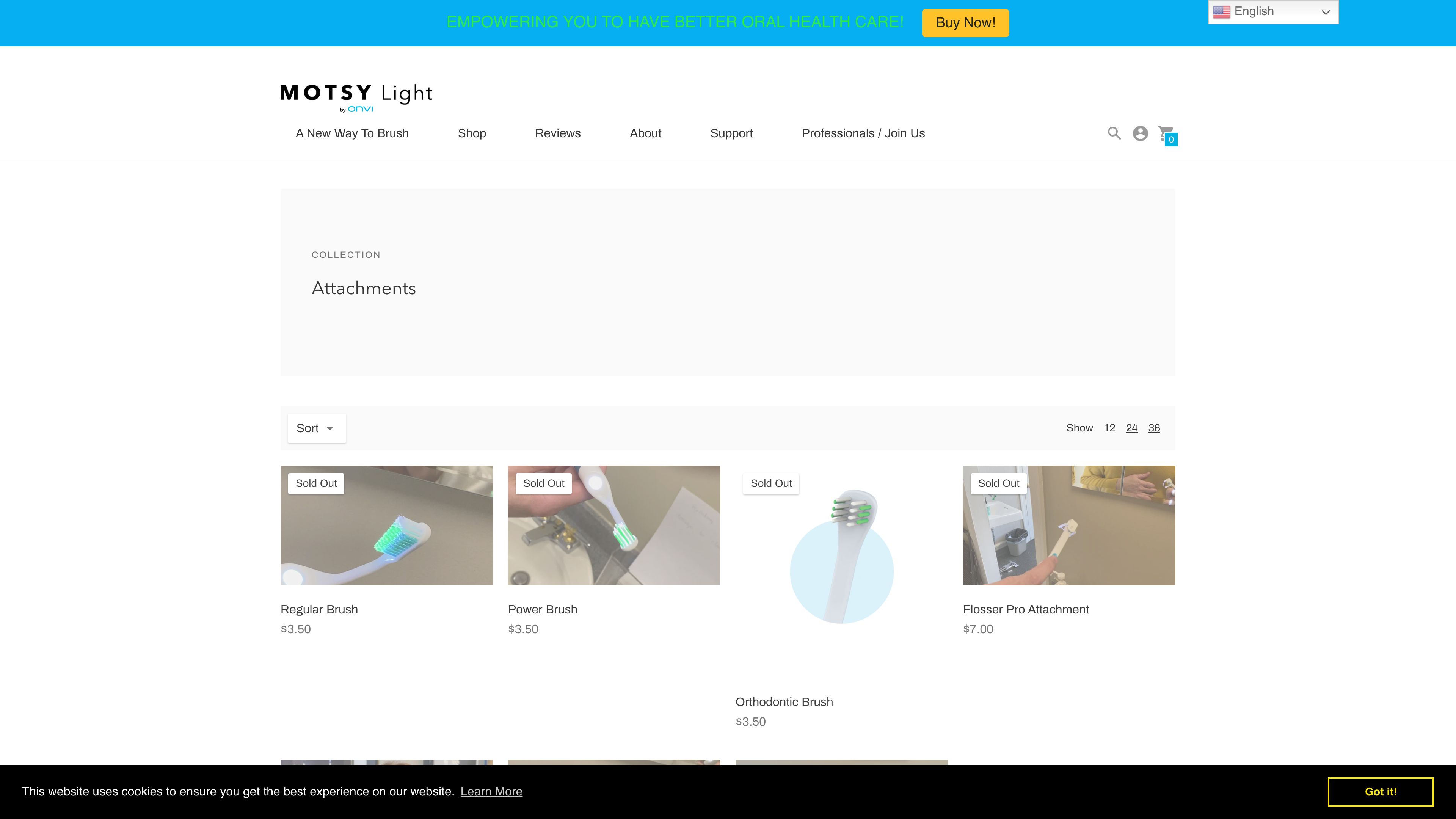This screenshot has height=819, width=1456.
Task: Click the US flag icon in language selector
Action: coord(1221,11)
